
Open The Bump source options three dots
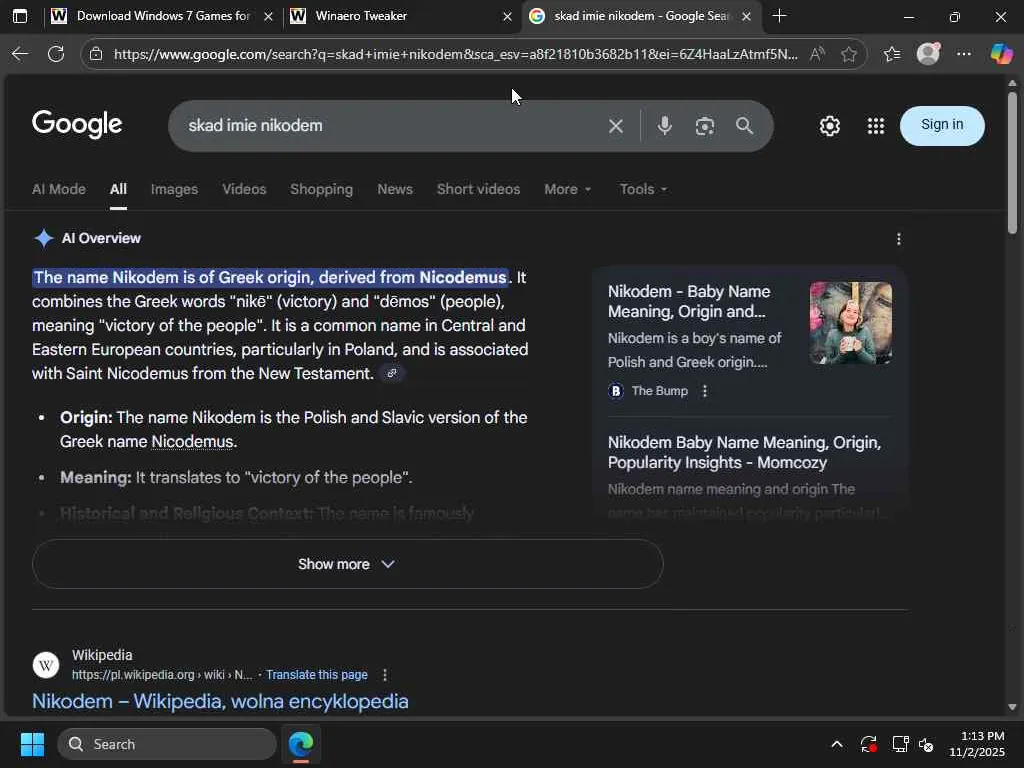coord(704,391)
